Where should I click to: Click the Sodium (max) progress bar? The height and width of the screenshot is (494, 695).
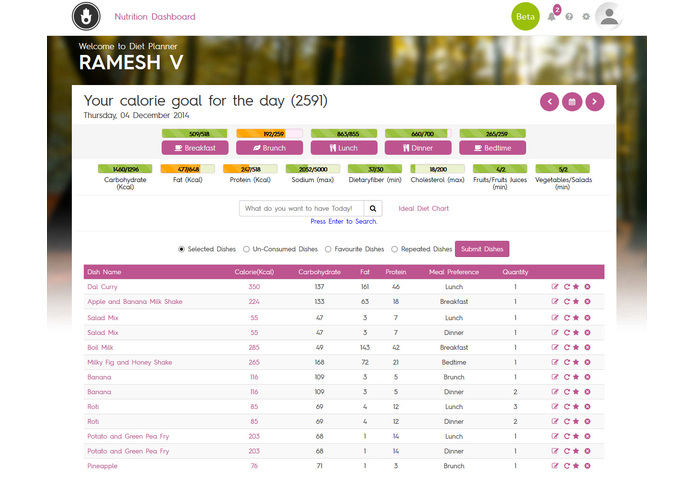coord(313,169)
